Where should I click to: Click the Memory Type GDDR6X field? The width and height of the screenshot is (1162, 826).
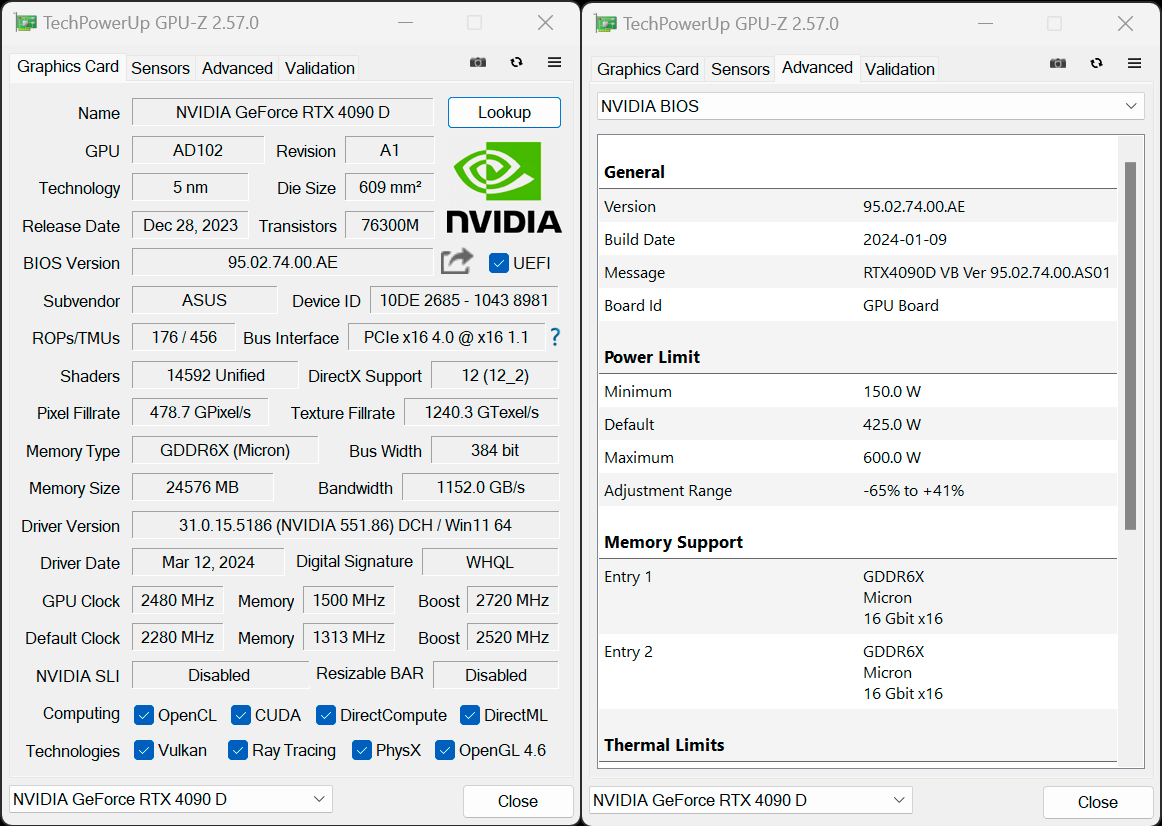(225, 450)
